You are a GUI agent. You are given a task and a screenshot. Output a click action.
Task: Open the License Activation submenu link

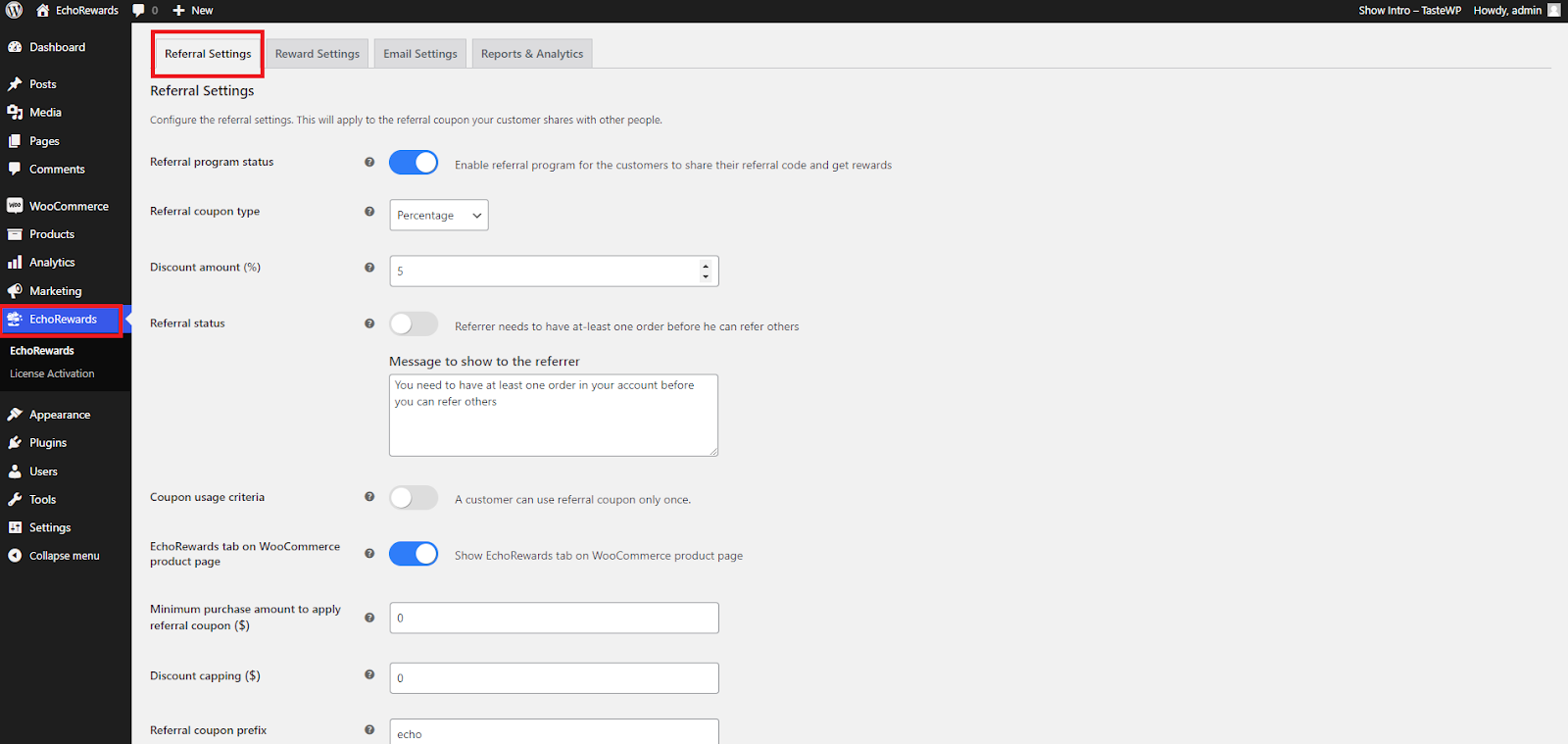click(52, 373)
